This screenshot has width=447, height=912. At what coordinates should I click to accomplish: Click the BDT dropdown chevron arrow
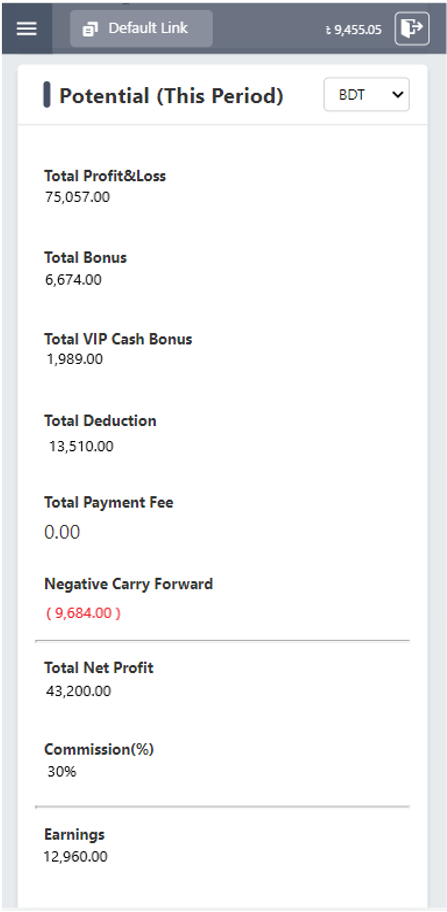click(398, 94)
